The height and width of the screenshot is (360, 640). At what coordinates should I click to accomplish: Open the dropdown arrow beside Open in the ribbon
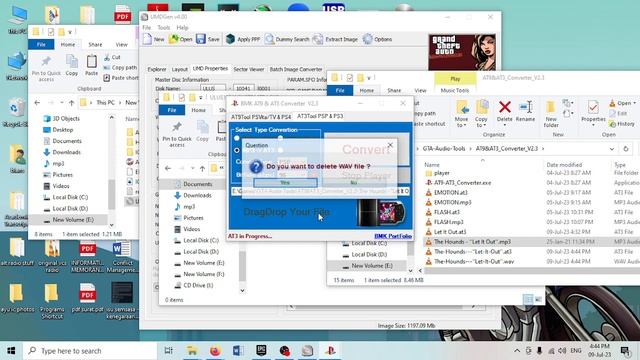(634, 103)
